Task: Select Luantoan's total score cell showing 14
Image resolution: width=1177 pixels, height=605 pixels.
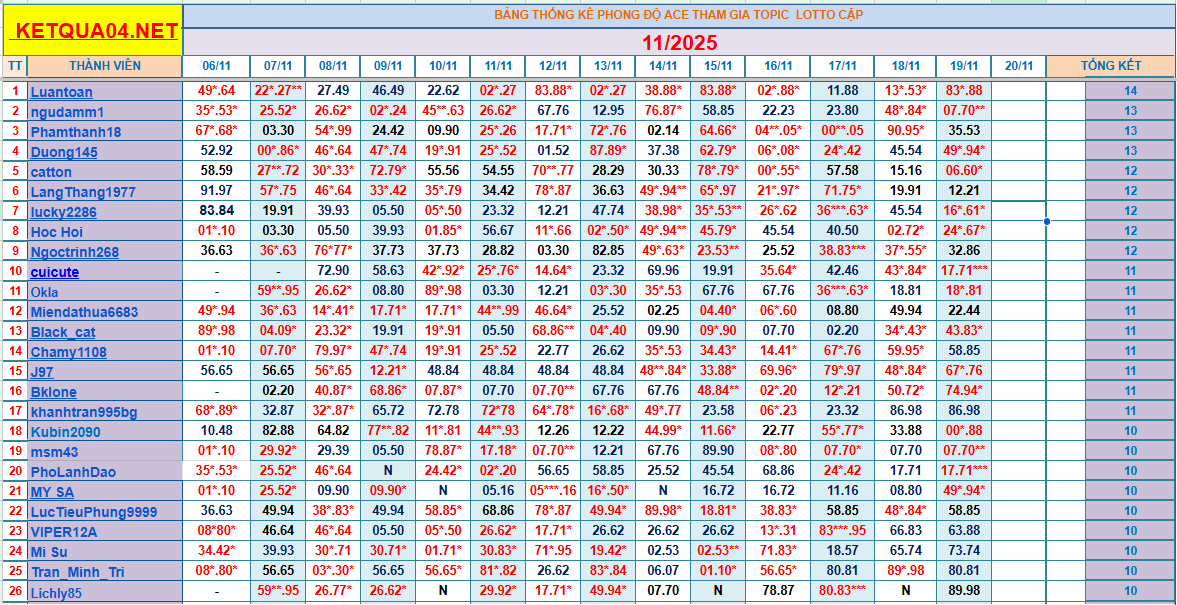Action: (x=1130, y=91)
